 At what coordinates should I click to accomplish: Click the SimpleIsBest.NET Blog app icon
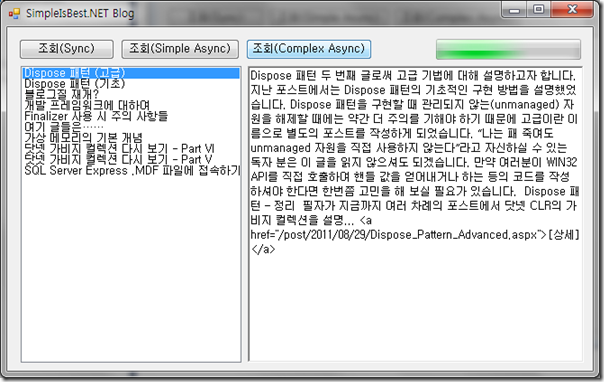[14, 13]
